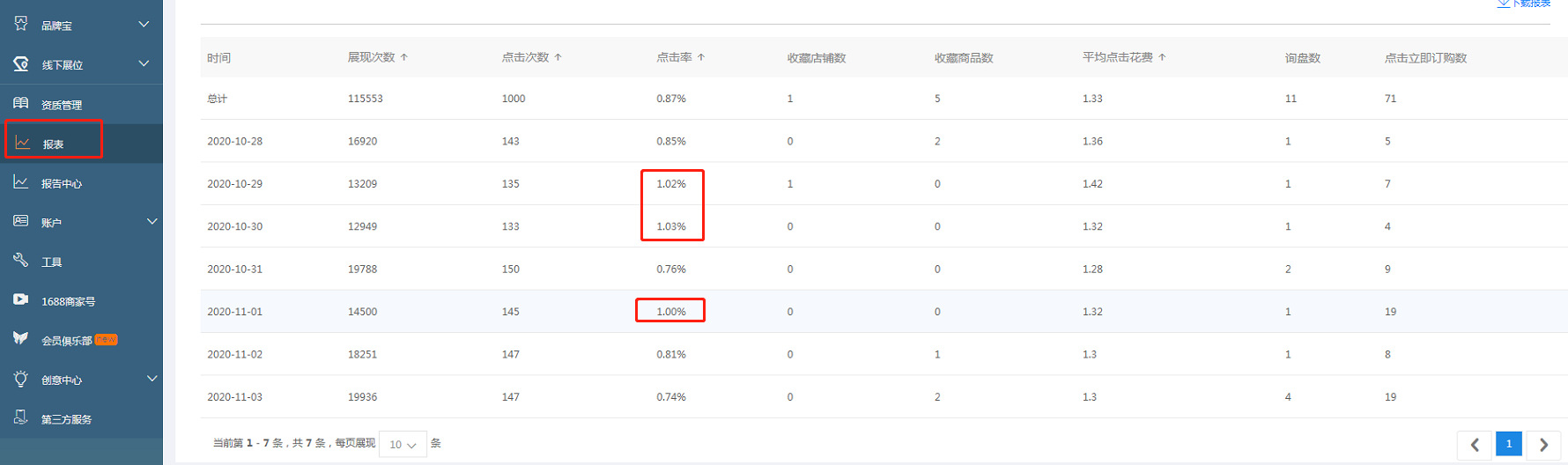This screenshot has width=1568, height=465.
Task: Click the 线下展位 icon in sidebar
Action: (x=21, y=63)
